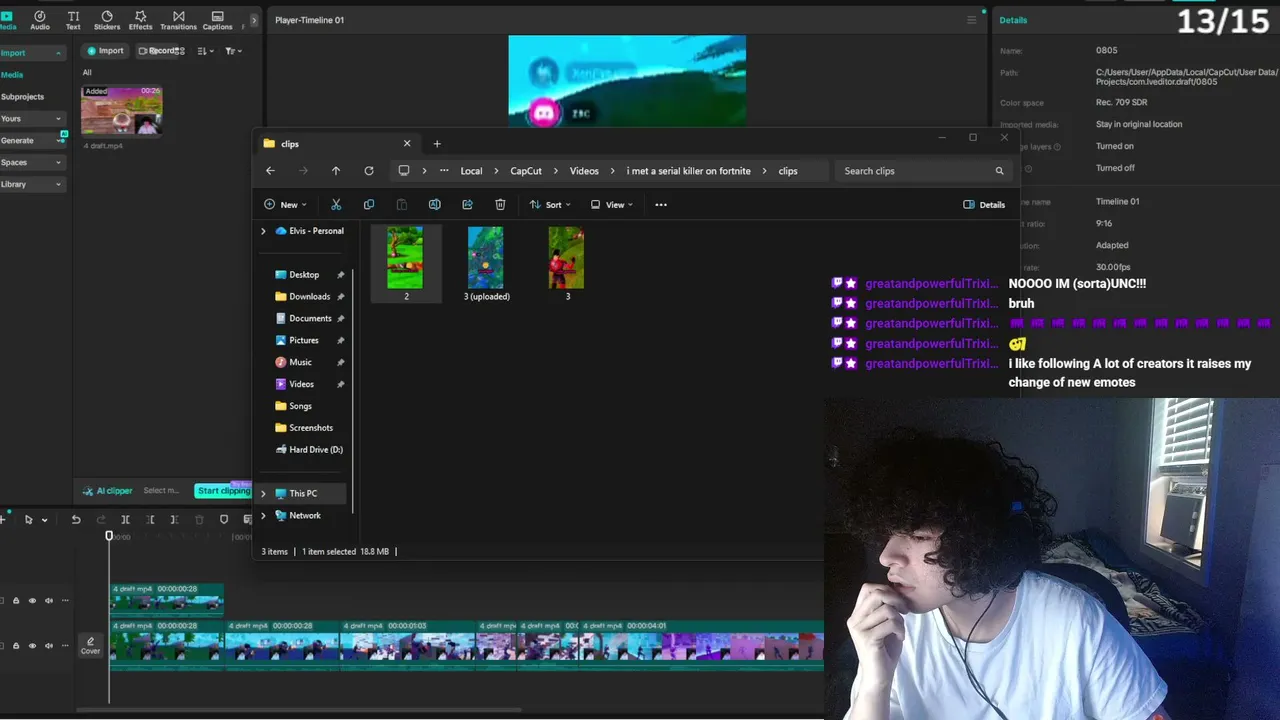Open the Sort dropdown in Explorer
Screen dimensions: 1280x720
(550, 205)
